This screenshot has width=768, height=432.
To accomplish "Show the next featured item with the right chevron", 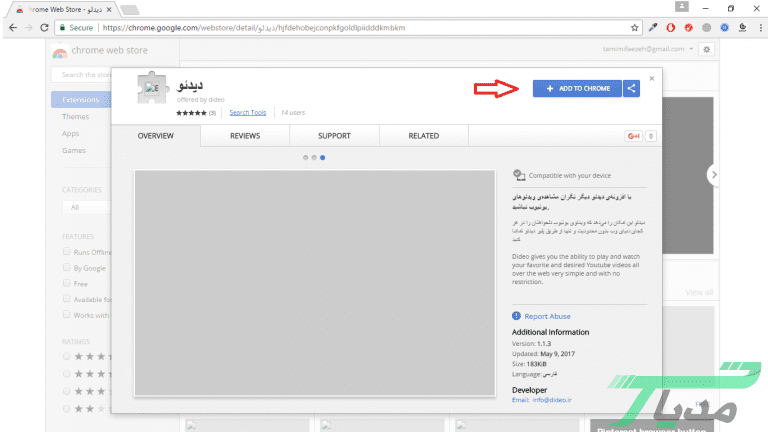I will (714, 175).
